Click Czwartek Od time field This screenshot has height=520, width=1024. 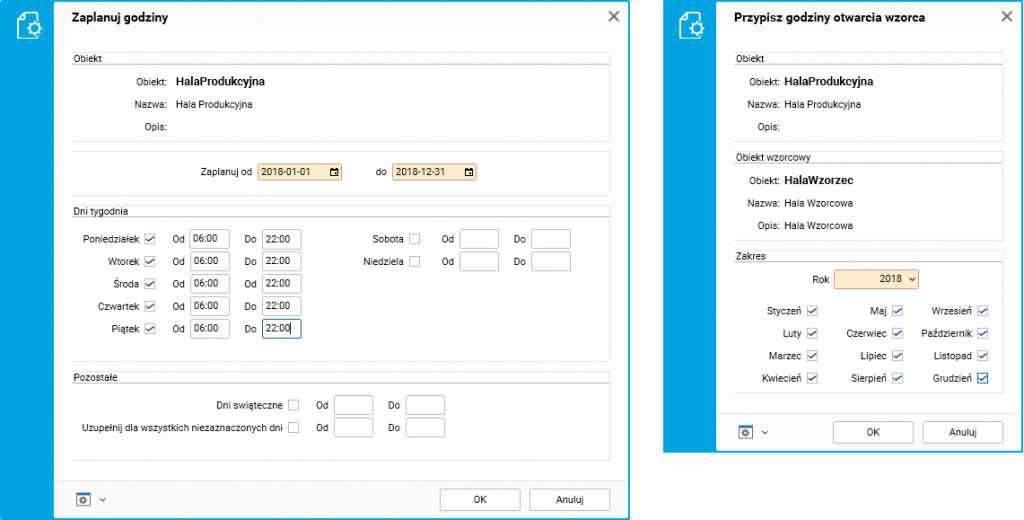210,306
